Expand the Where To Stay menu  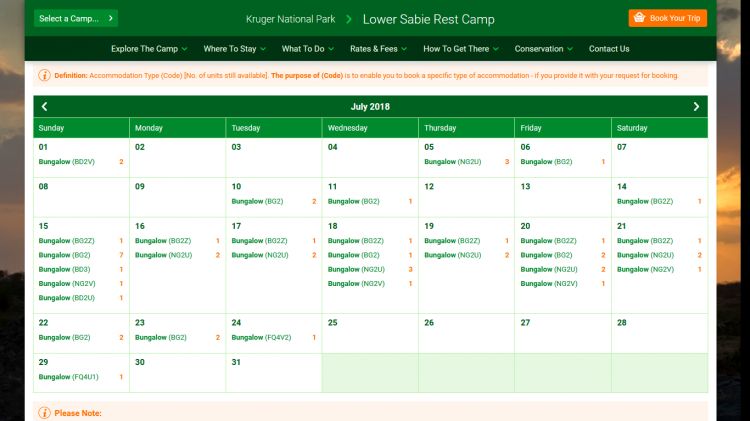tap(234, 49)
